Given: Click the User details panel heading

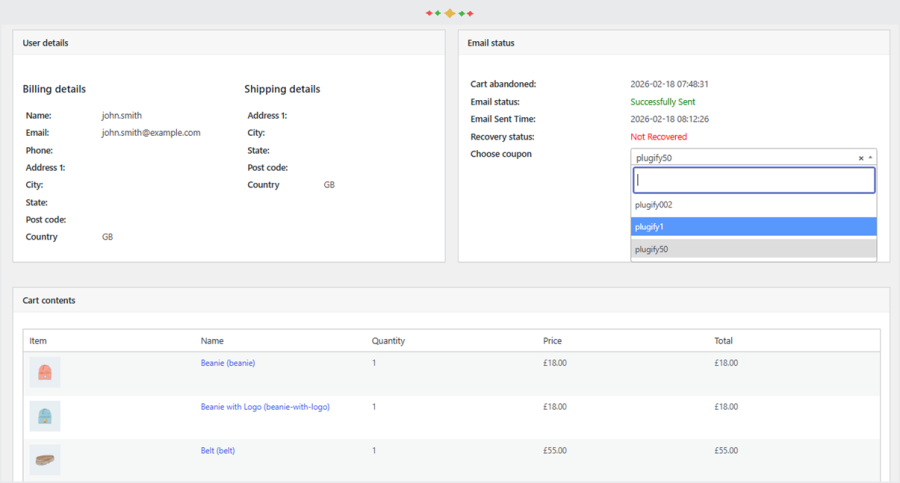Looking at the screenshot, I should [x=45, y=42].
